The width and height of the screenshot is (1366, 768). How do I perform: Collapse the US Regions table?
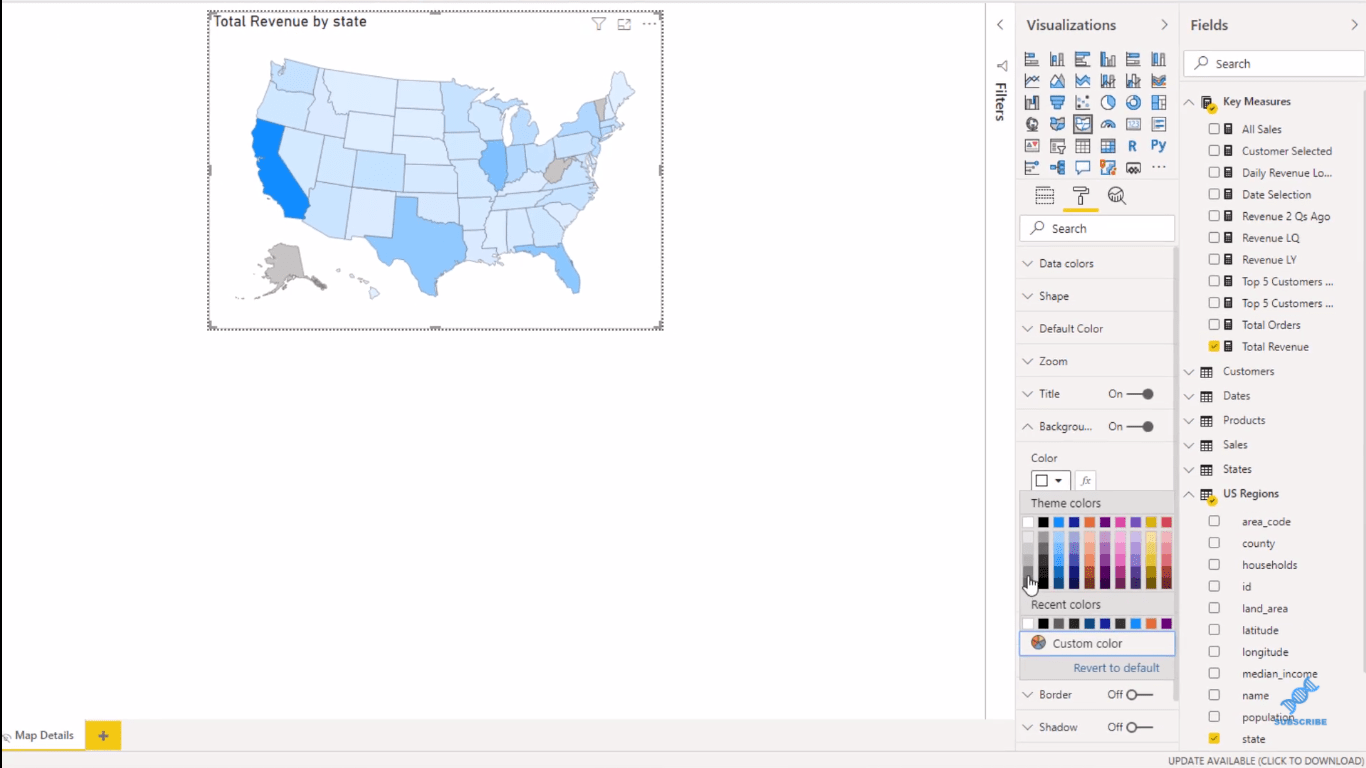coord(1189,494)
